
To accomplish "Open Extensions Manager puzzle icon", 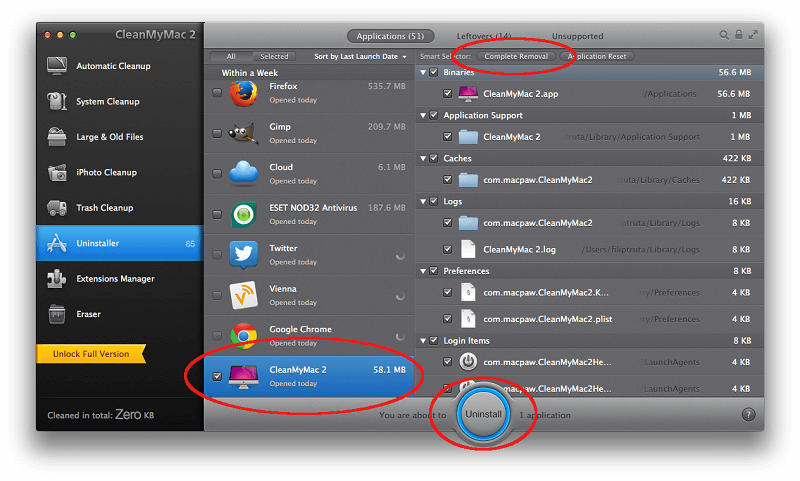I will click(x=57, y=279).
